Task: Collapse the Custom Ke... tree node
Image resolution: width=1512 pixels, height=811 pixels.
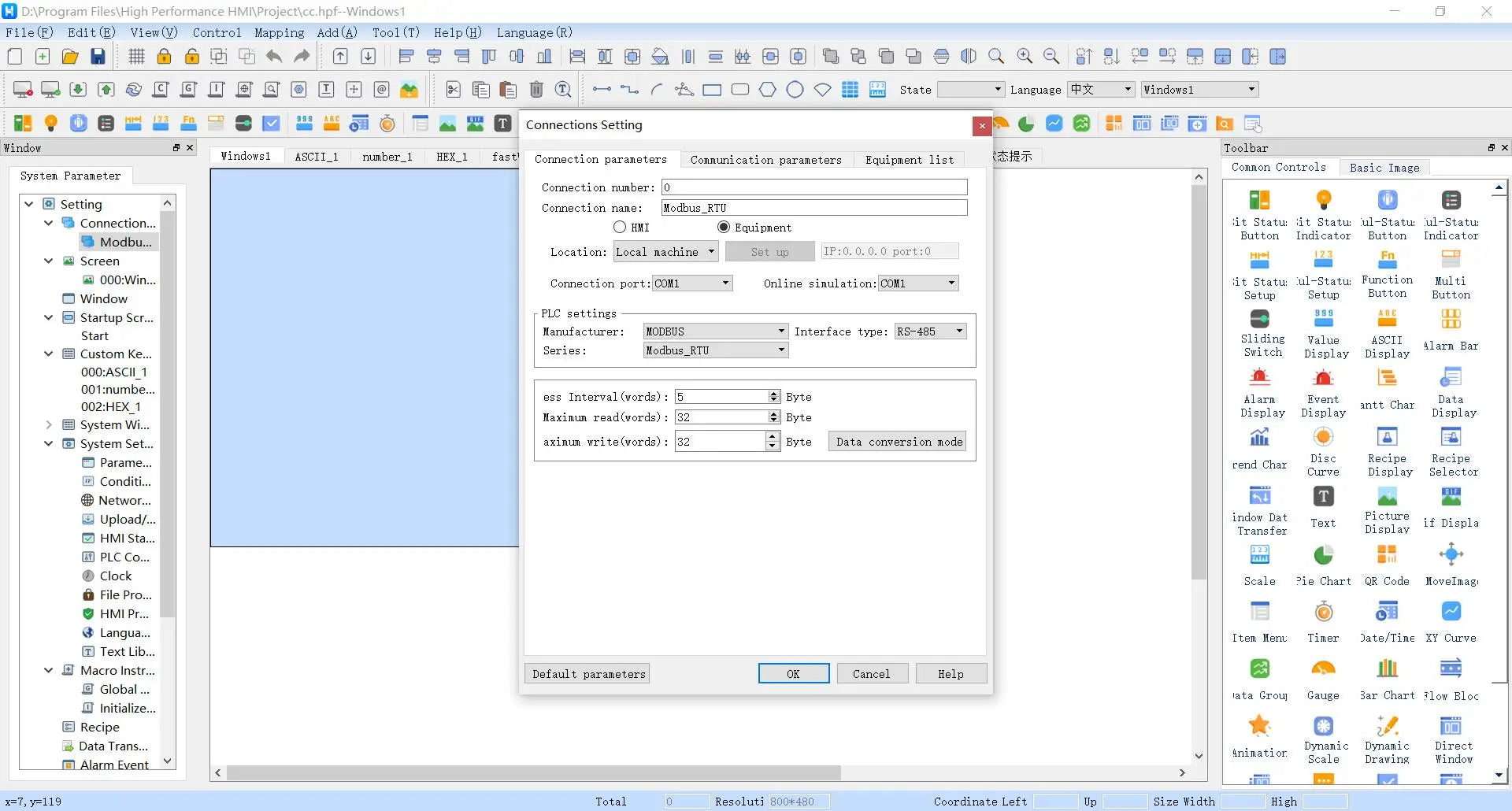Action: 48,354
